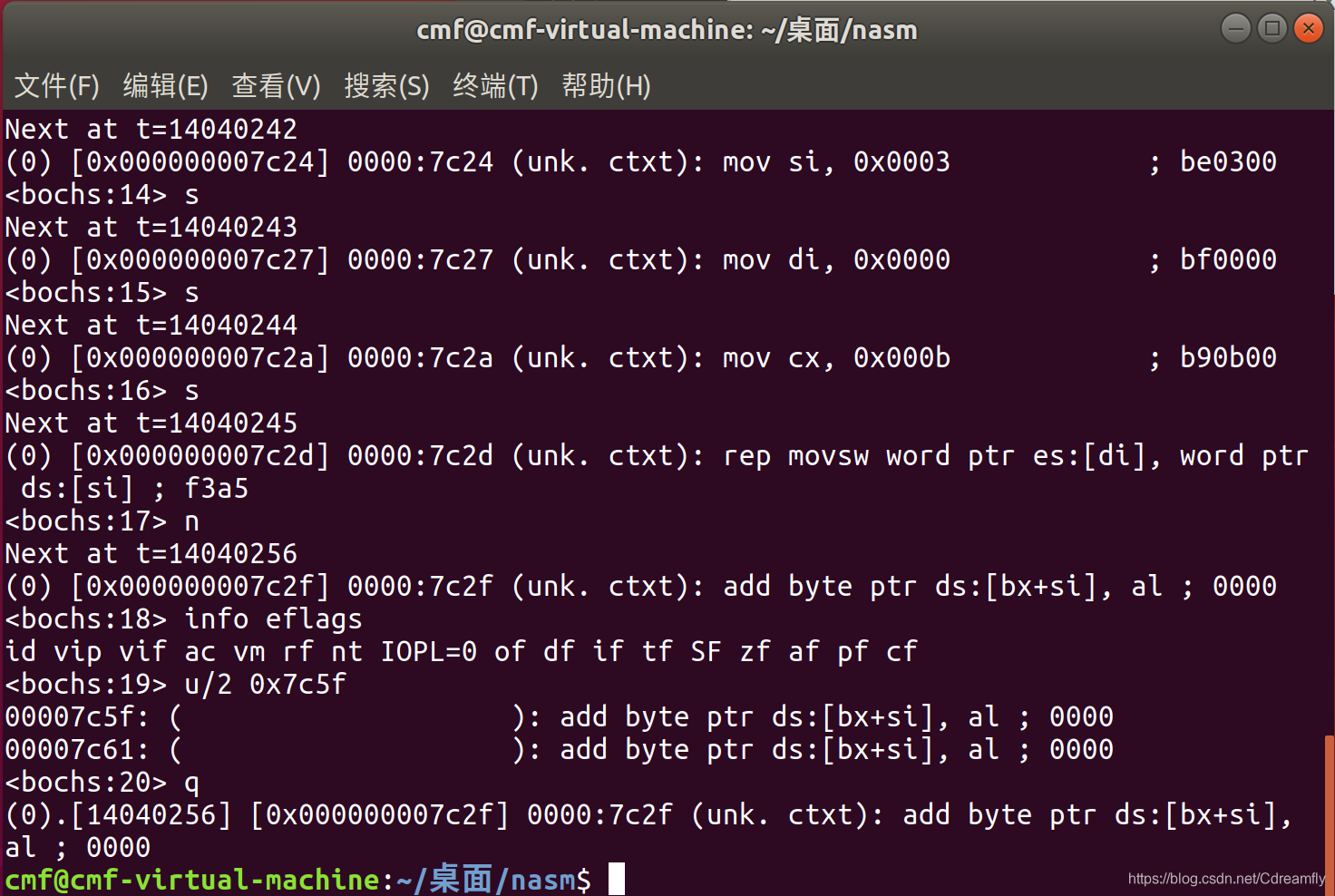Open the 编辑(E) menu

coord(166,86)
